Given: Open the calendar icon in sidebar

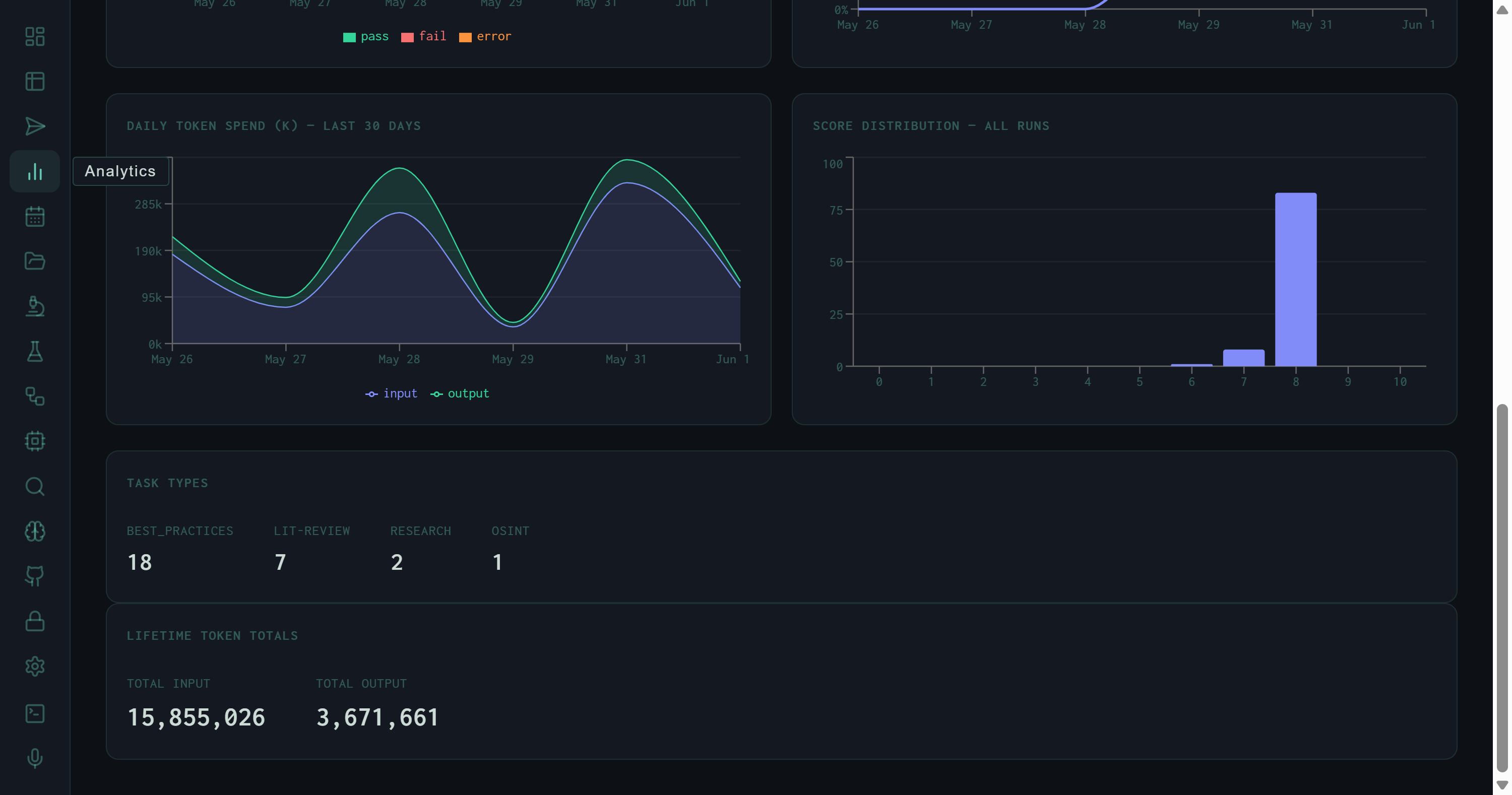Looking at the screenshot, I should click(35, 217).
